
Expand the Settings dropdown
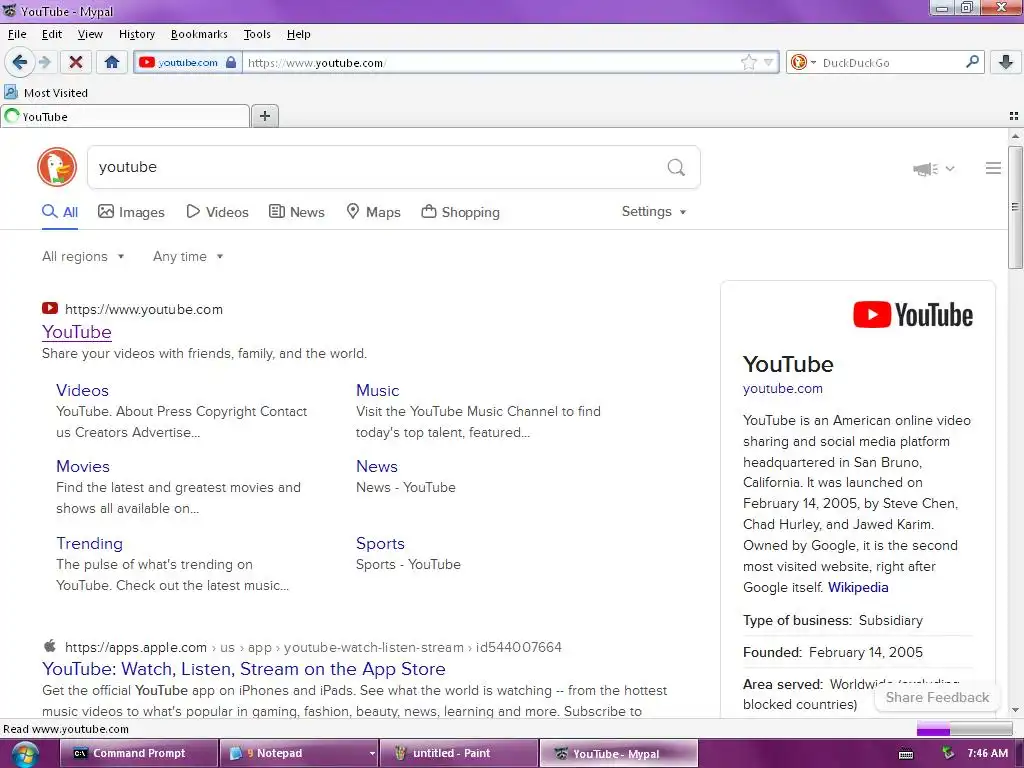(x=654, y=212)
